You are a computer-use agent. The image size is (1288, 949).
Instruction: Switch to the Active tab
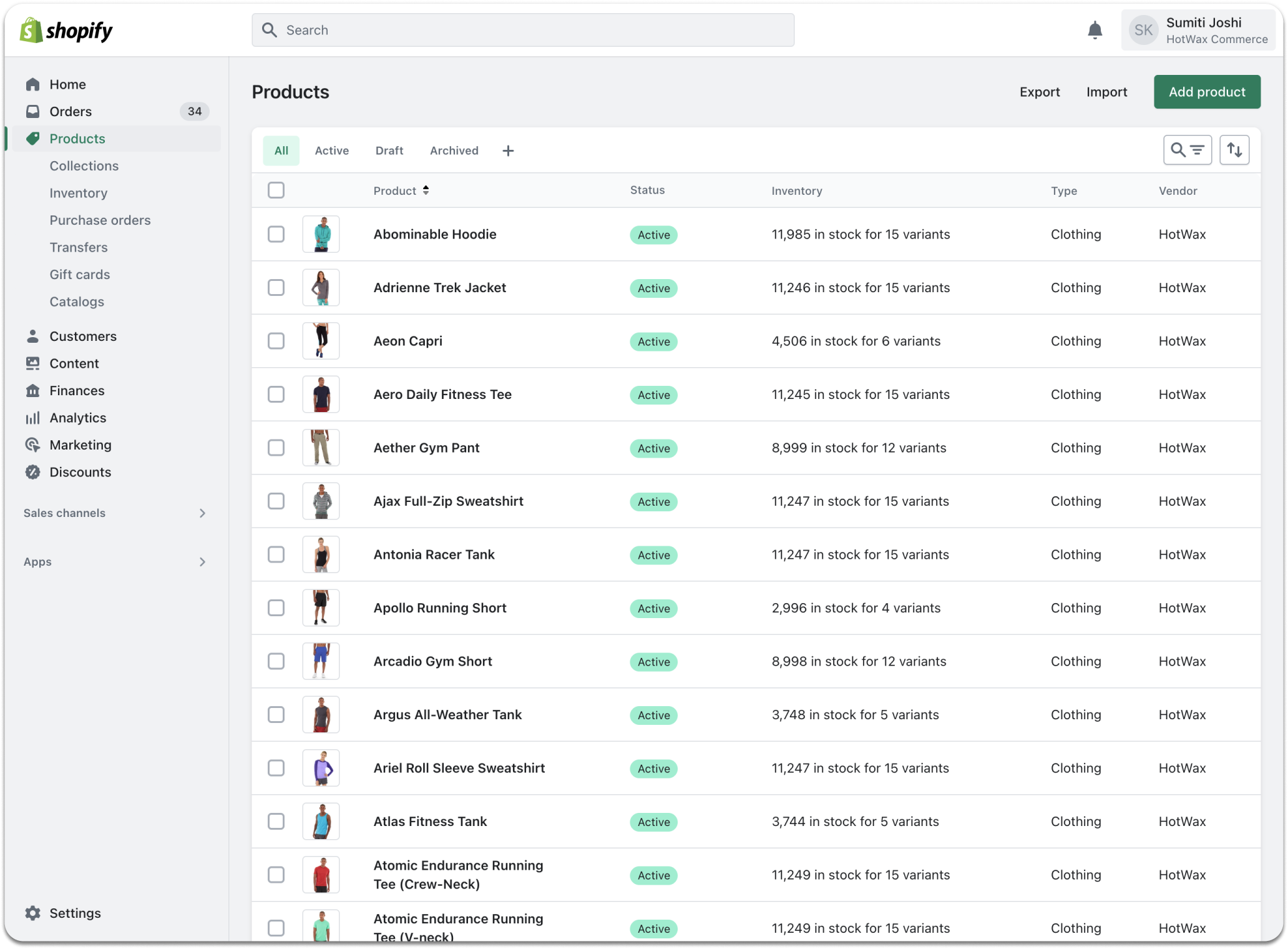pos(332,150)
